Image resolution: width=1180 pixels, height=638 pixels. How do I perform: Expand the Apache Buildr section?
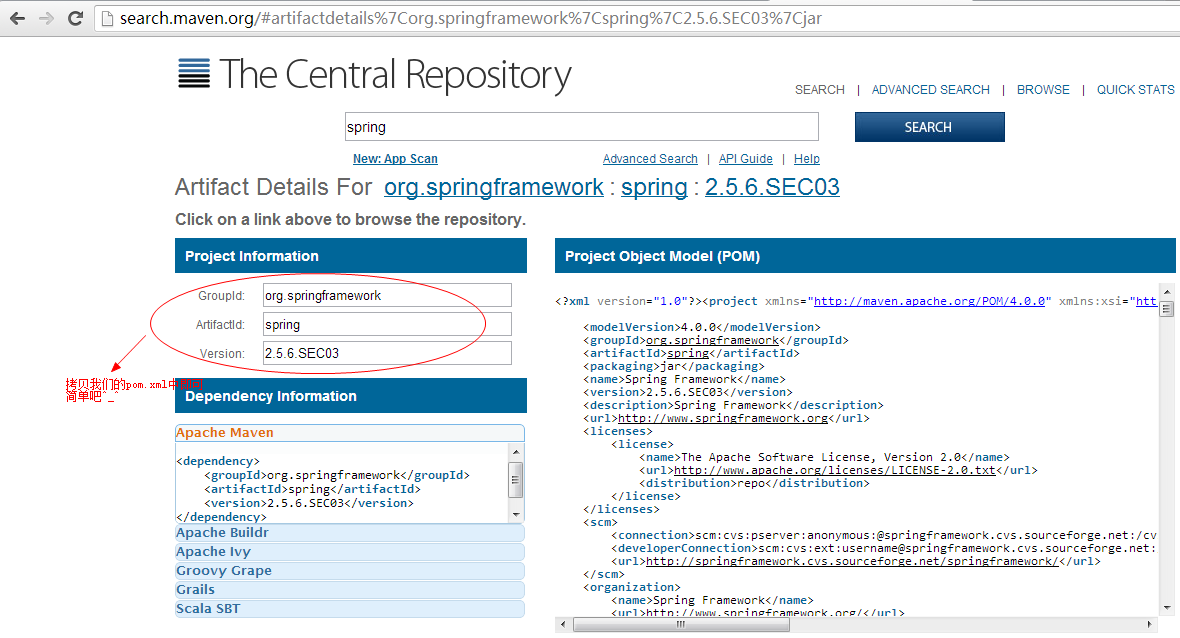(x=350, y=533)
